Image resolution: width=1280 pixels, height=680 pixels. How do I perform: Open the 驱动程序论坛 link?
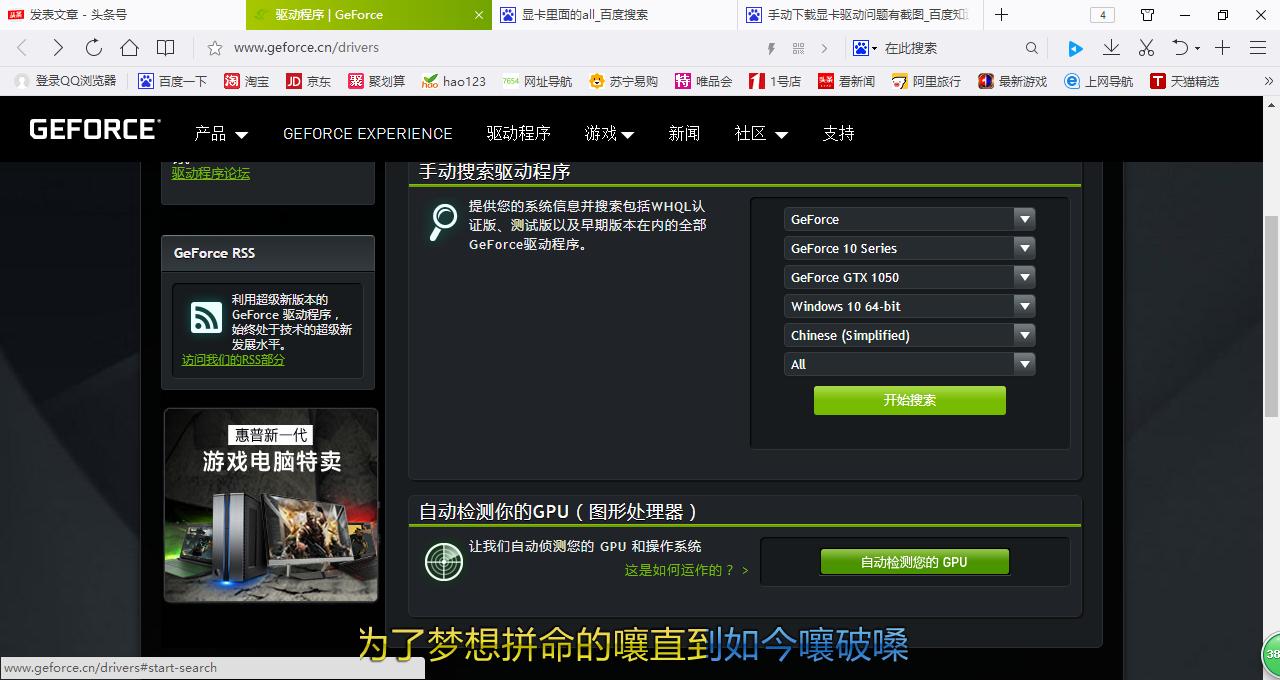211,173
